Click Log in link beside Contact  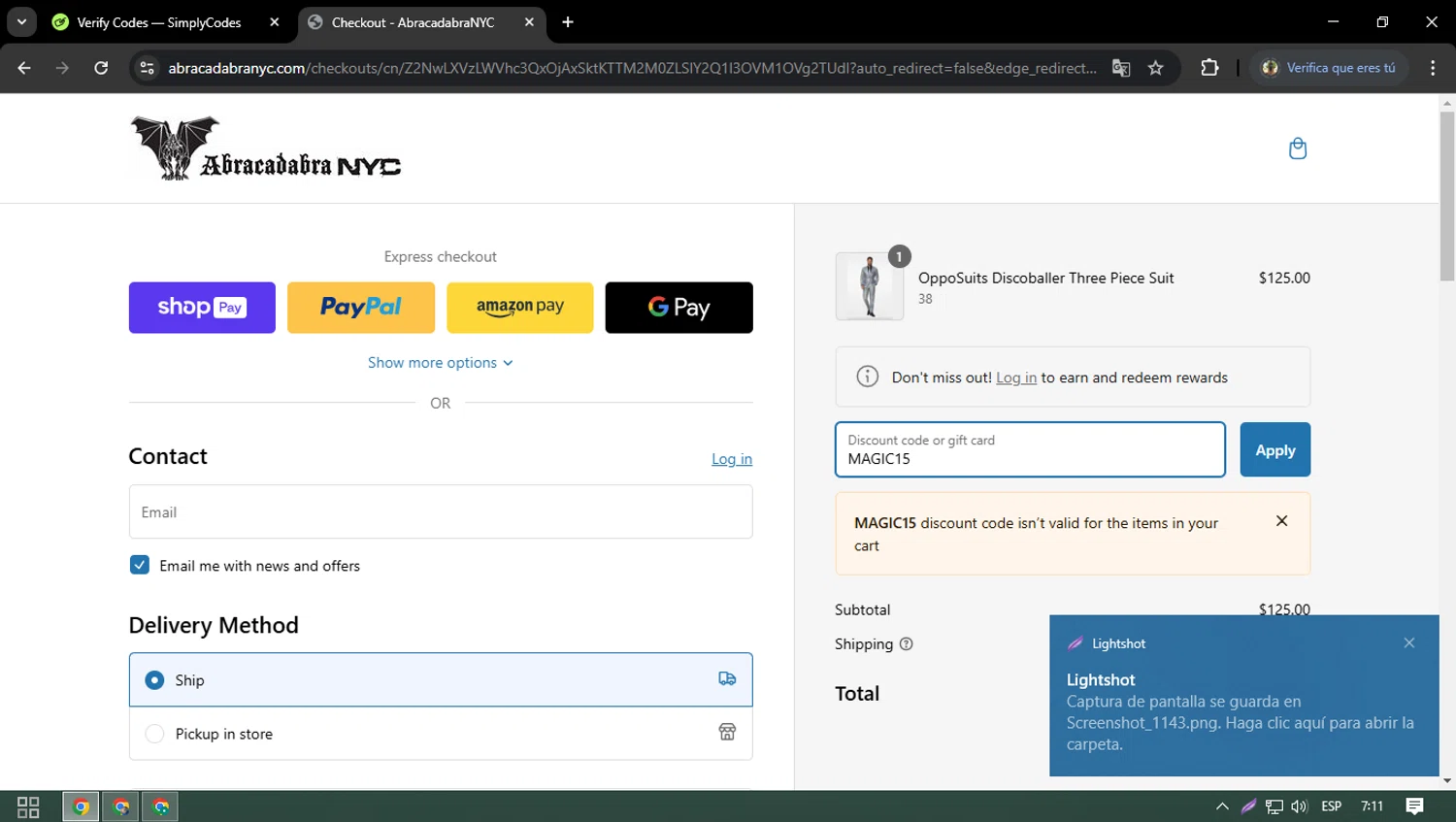pyautogui.click(x=732, y=459)
